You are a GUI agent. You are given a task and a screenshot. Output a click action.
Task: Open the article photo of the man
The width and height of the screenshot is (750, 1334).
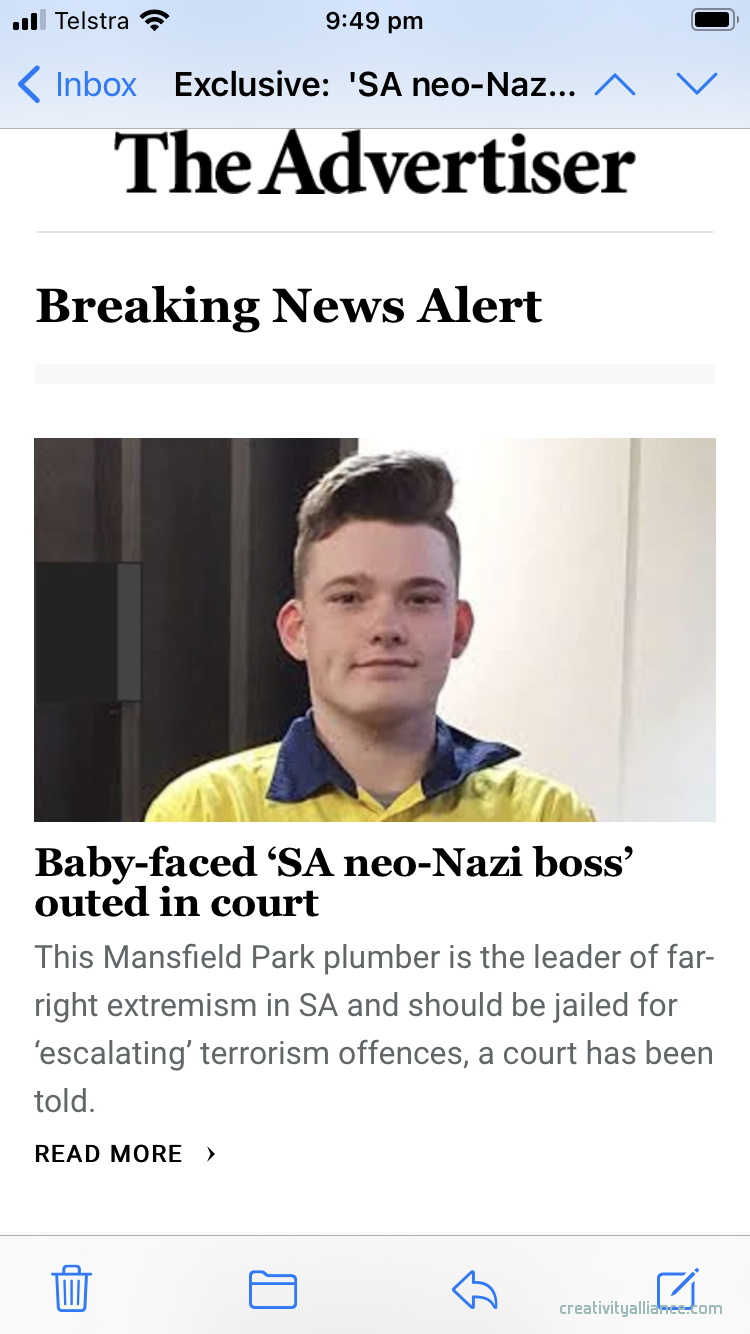coord(375,629)
